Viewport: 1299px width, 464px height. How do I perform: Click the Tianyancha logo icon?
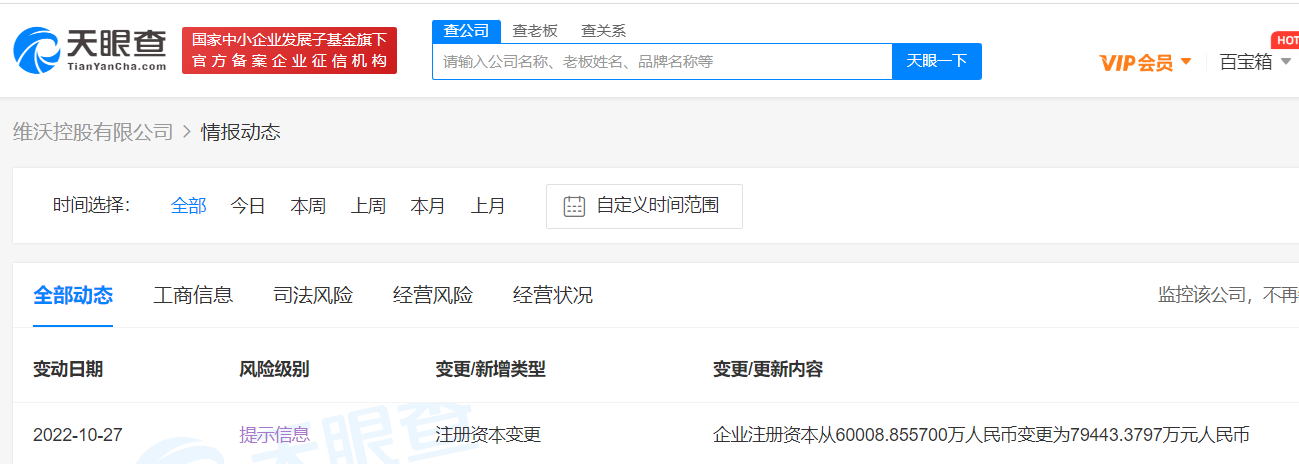click(38, 51)
